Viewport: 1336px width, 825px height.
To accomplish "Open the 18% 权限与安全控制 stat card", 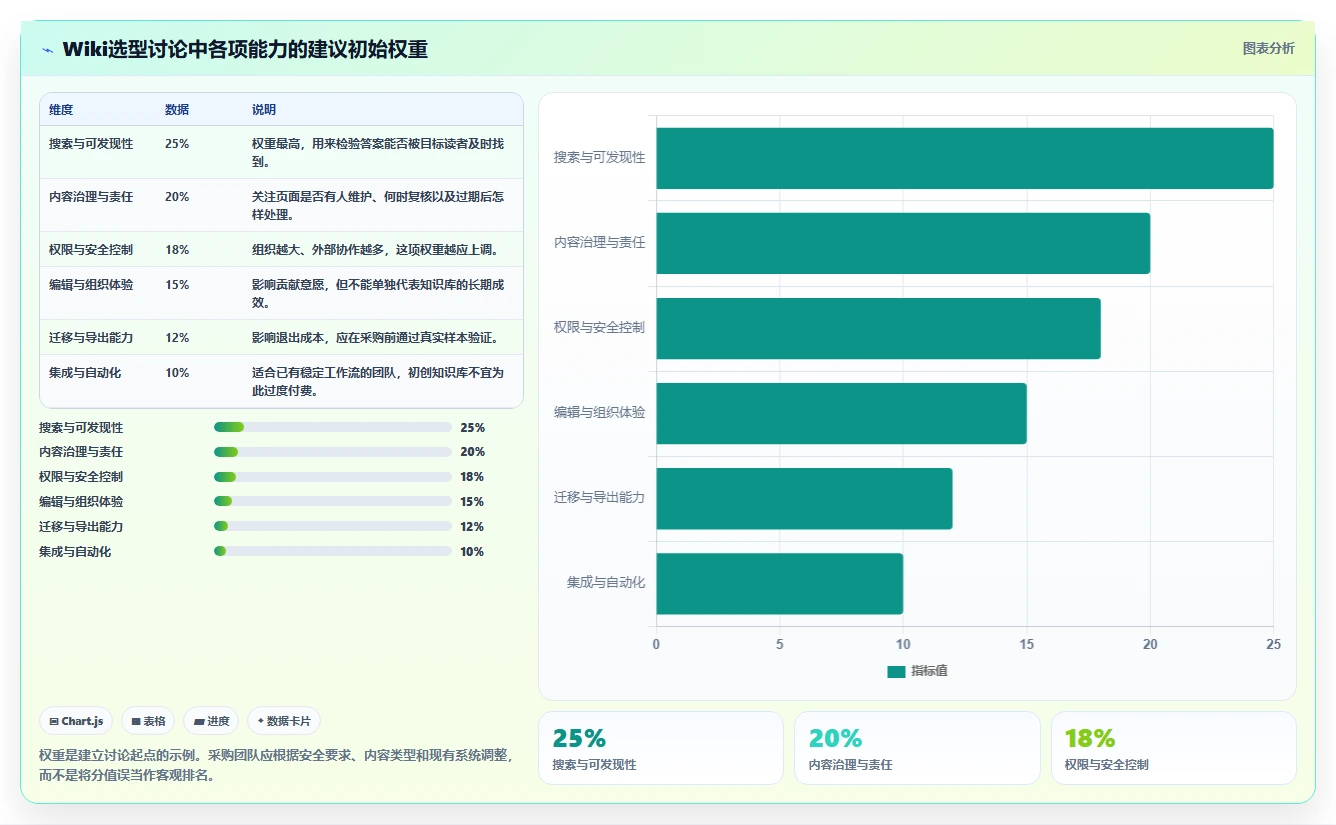I will tap(1174, 748).
